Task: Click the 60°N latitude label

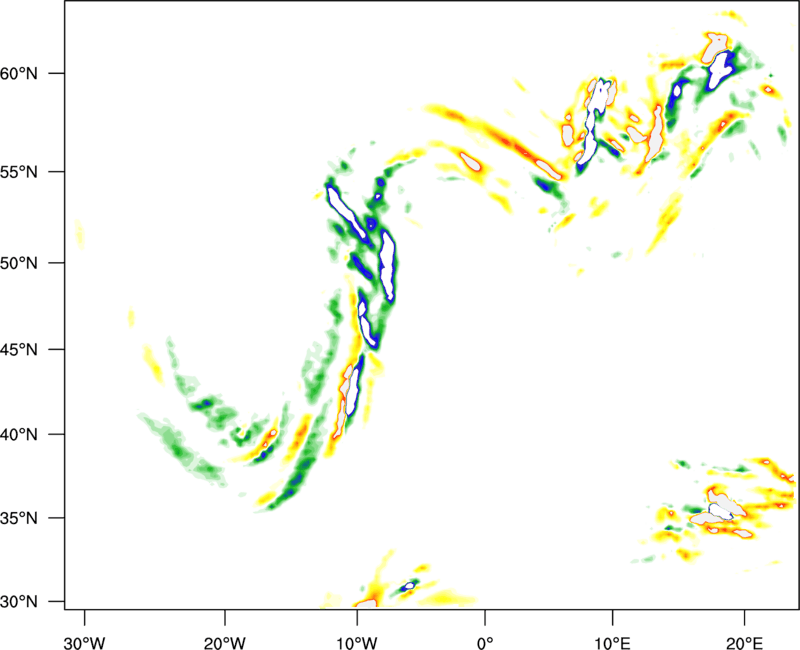Action: [19, 73]
